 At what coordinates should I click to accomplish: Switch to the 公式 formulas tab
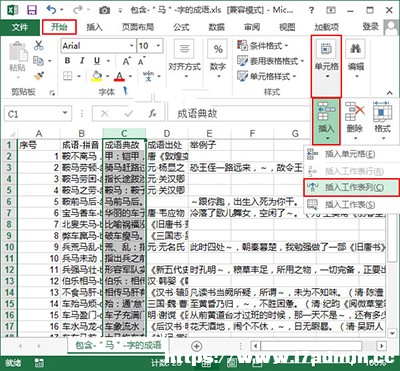[x=182, y=27]
